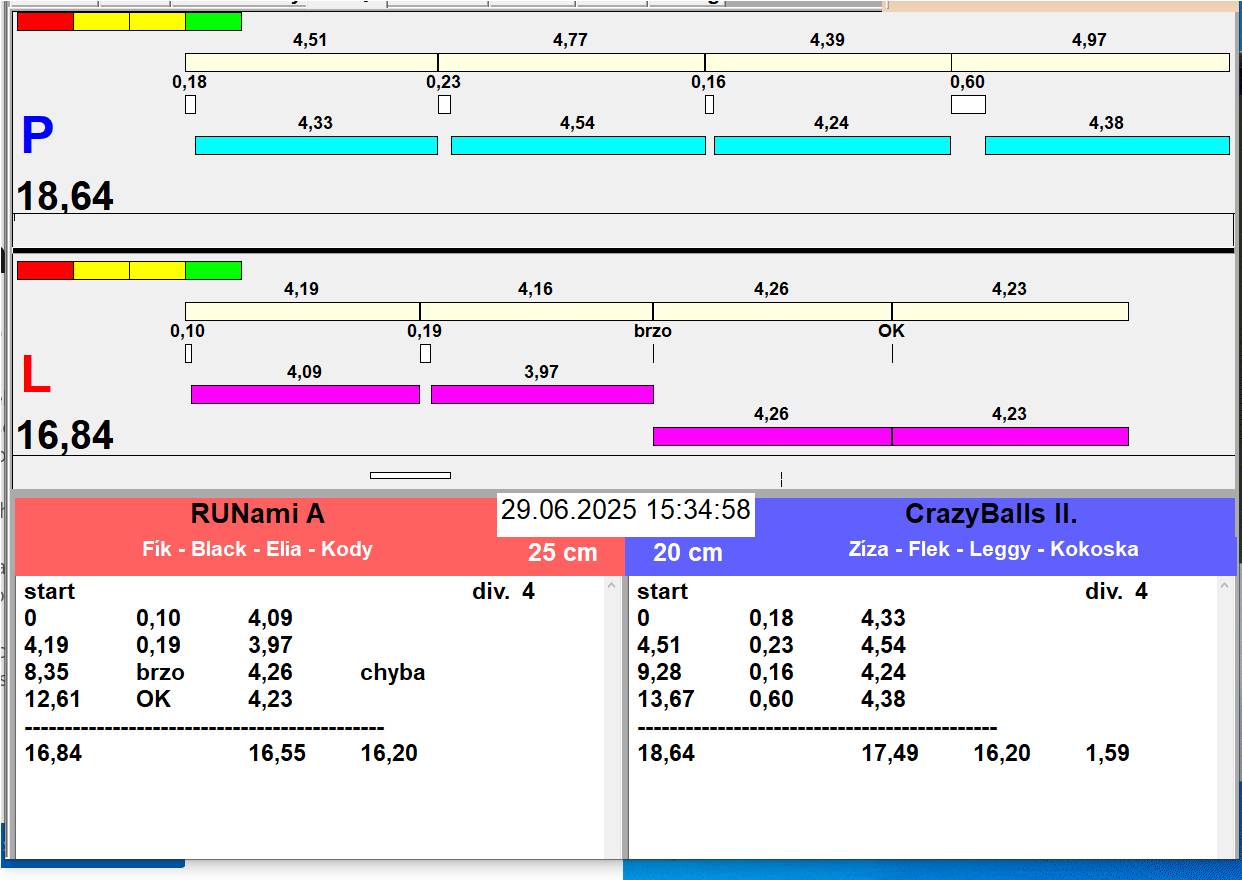Click the small white indicator bar below lane L
1242x880 pixels.
point(410,475)
